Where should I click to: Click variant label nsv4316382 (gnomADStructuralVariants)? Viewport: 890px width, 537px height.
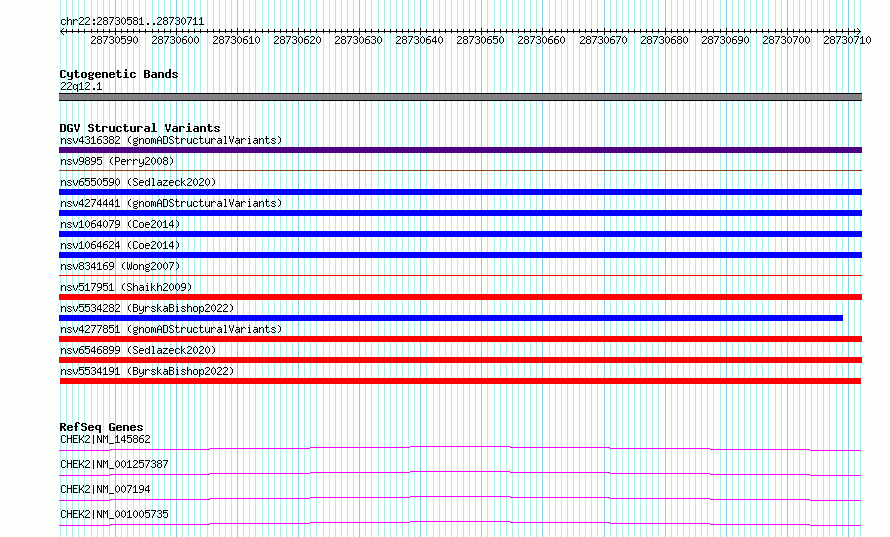pos(171,140)
